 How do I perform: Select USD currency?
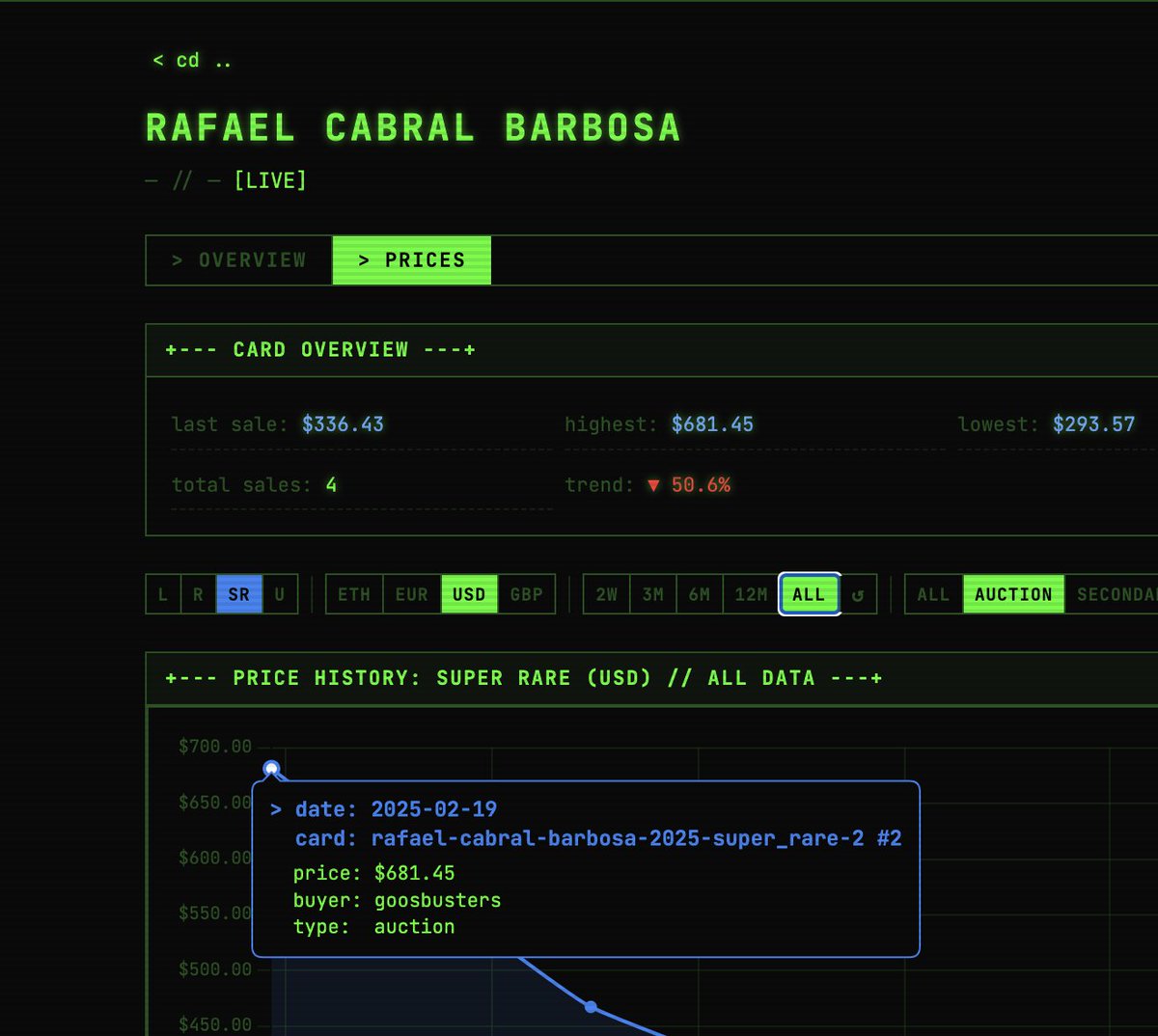[470, 594]
